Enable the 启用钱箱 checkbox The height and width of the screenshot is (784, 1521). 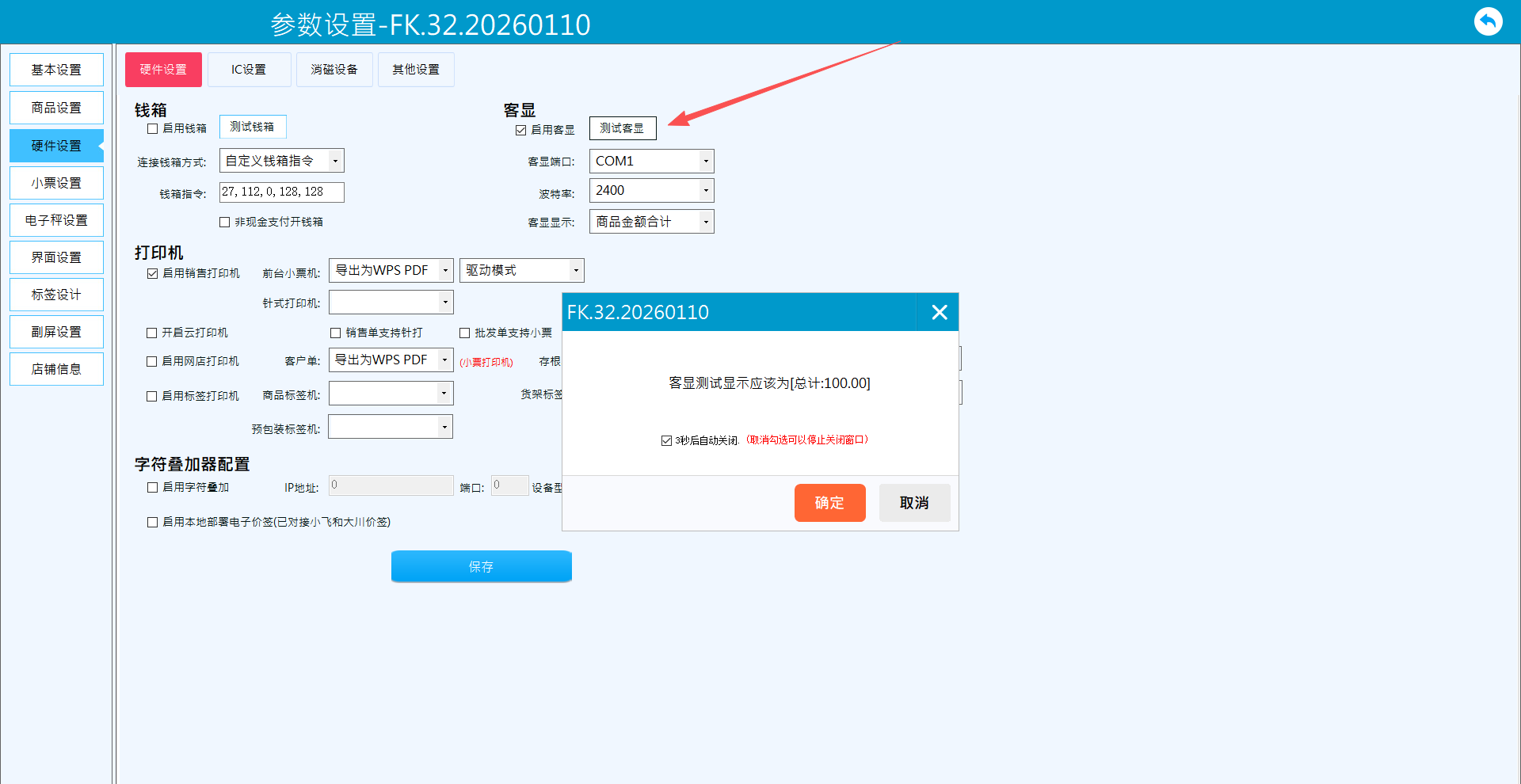(153, 129)
